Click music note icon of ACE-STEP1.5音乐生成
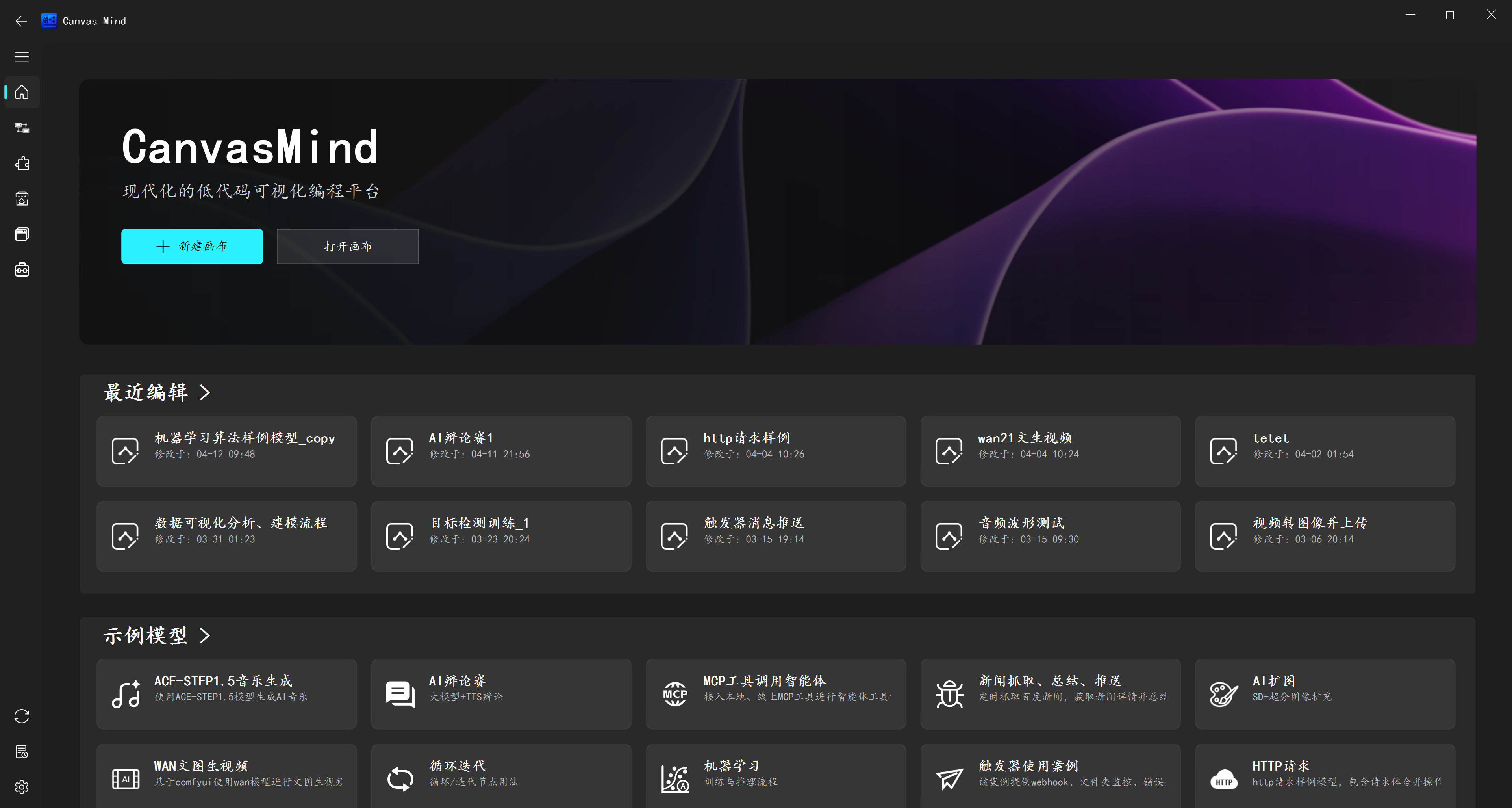The height and width of the screenshot is (808, 1512). (x=126, y=694)
